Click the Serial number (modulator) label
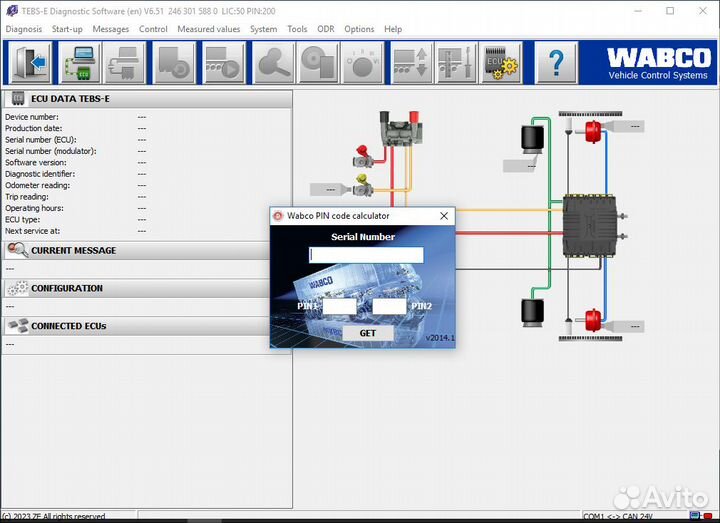 pos(51,151)
